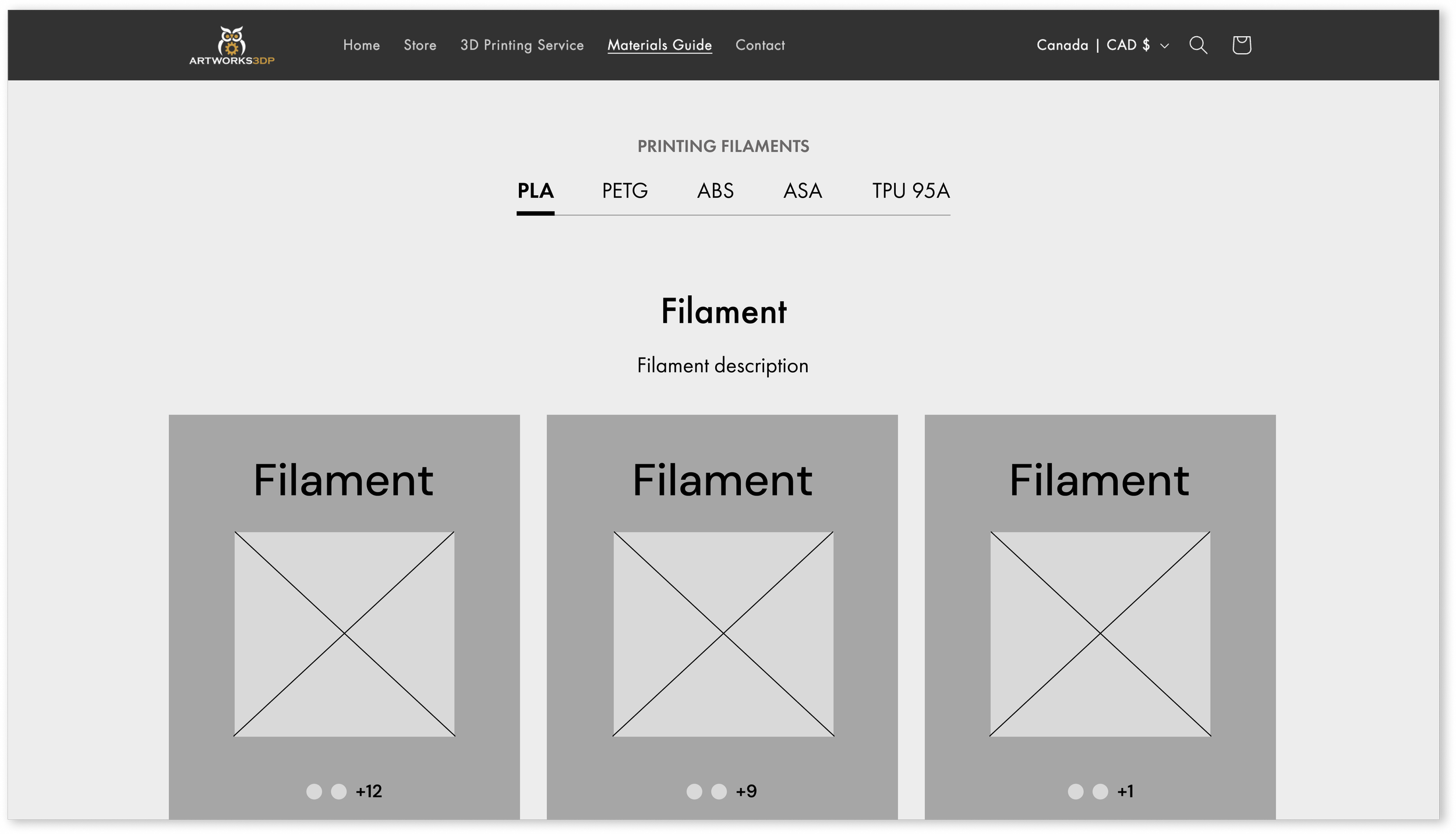Open the Contact page link

tap(759, 45)
